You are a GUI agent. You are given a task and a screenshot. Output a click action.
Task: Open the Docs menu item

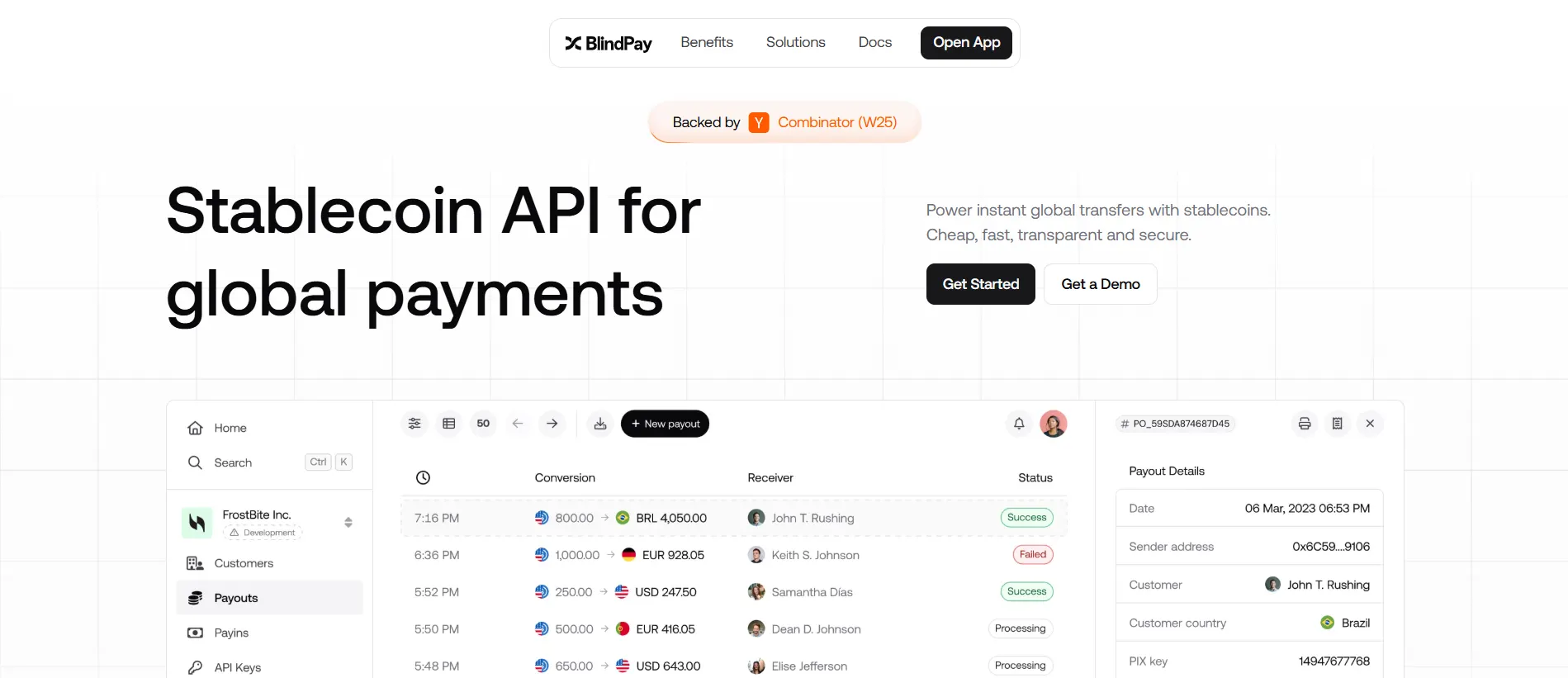click(874, 42)
